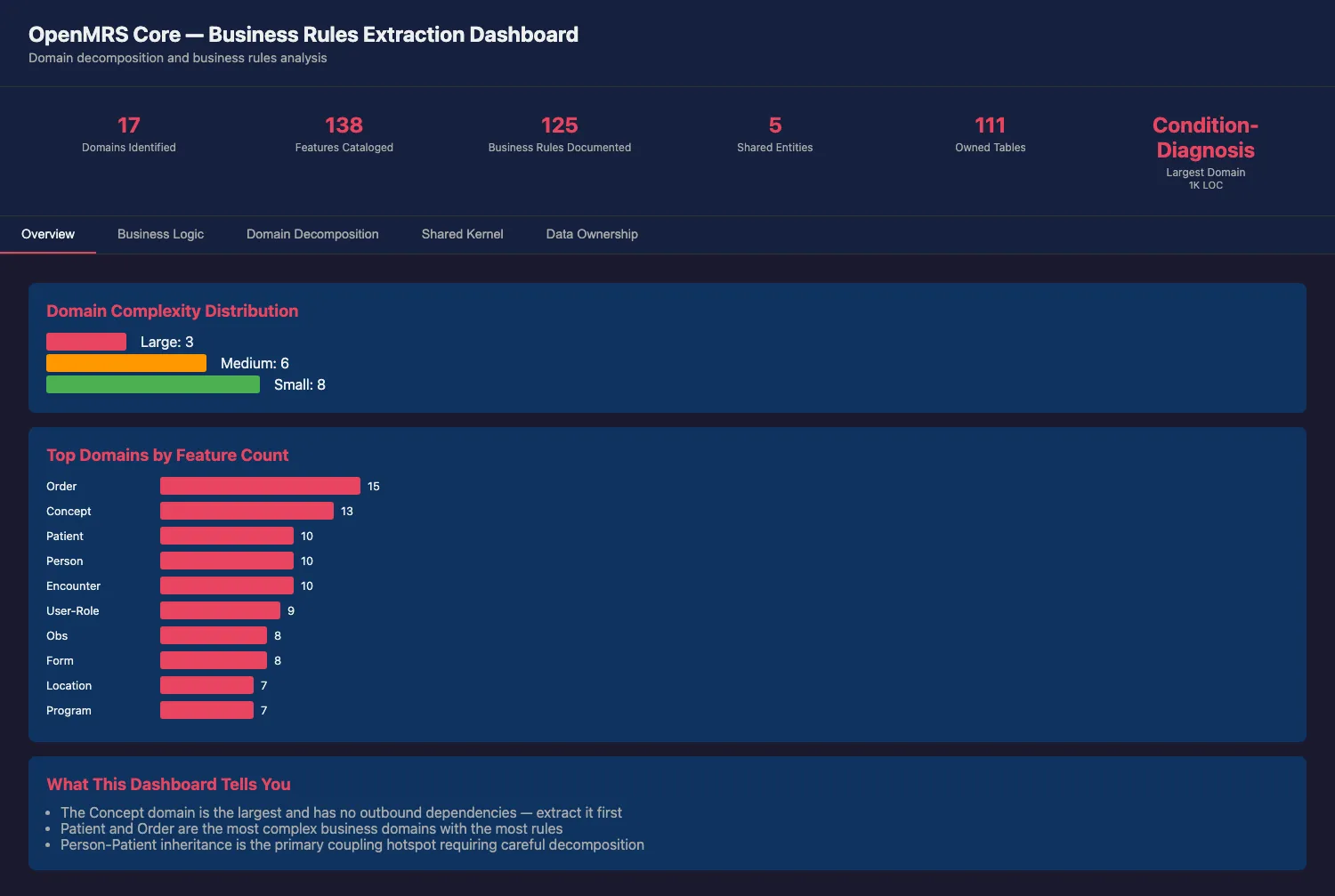The width and height of the screenshot is (1335, 896).
Task: Click the 'Medium: 6' label
Action: pyautogui.click(x=255, y=363)
